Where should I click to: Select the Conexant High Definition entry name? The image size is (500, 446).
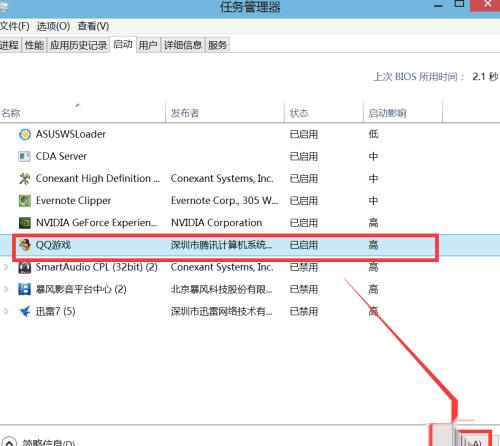(x=98, y=179)
